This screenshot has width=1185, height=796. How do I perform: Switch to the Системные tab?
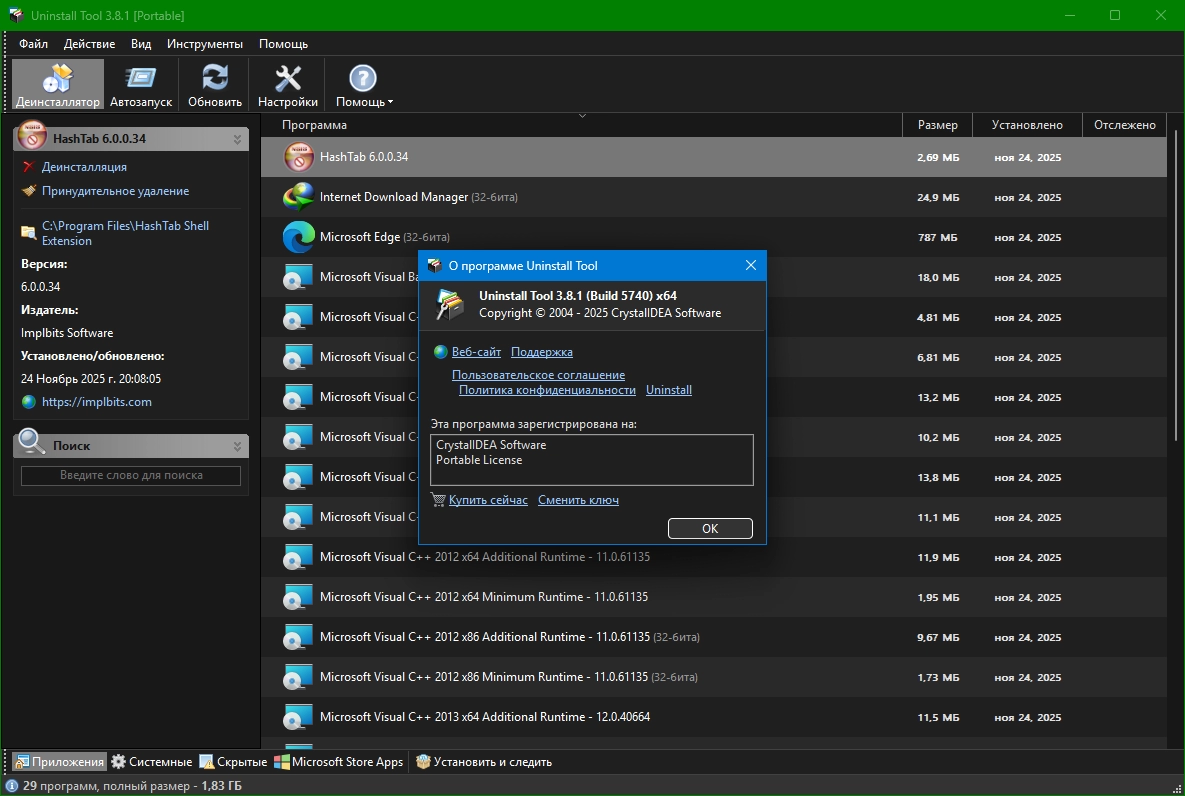tap(151, 762)
